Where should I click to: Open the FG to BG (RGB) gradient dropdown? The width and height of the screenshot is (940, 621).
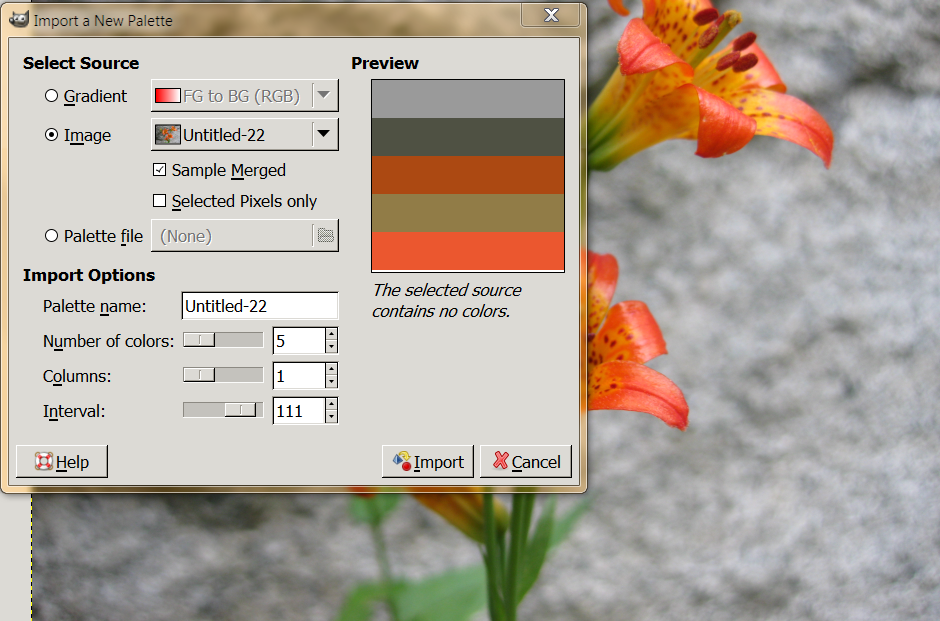coord(245,96)
